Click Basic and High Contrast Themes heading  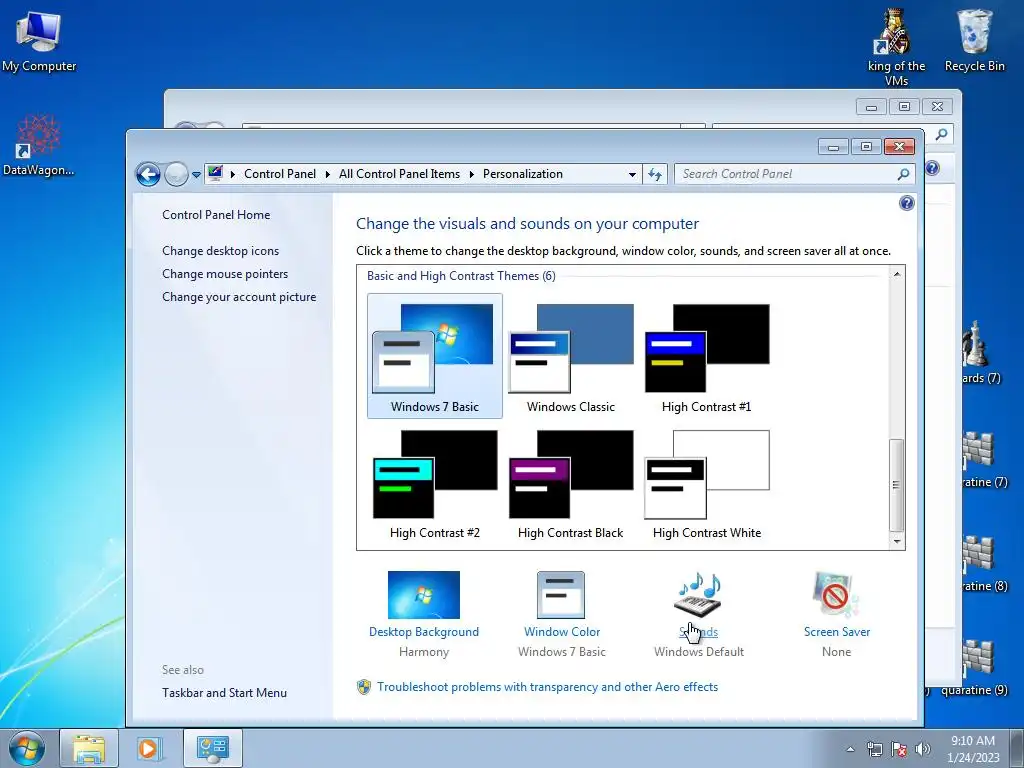[x=461, y=276]
